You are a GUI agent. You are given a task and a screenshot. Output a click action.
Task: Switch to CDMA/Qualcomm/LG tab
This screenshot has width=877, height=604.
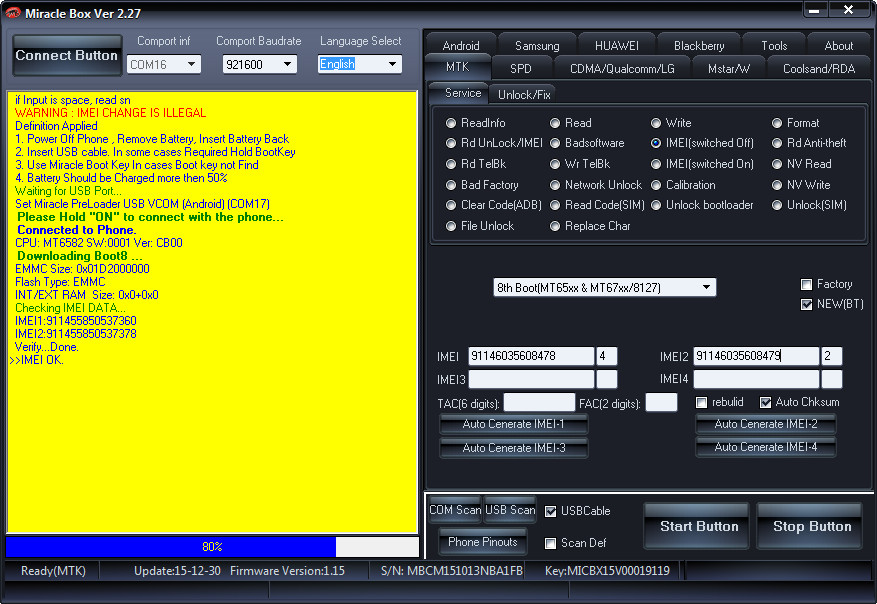[x=622, y=69]
